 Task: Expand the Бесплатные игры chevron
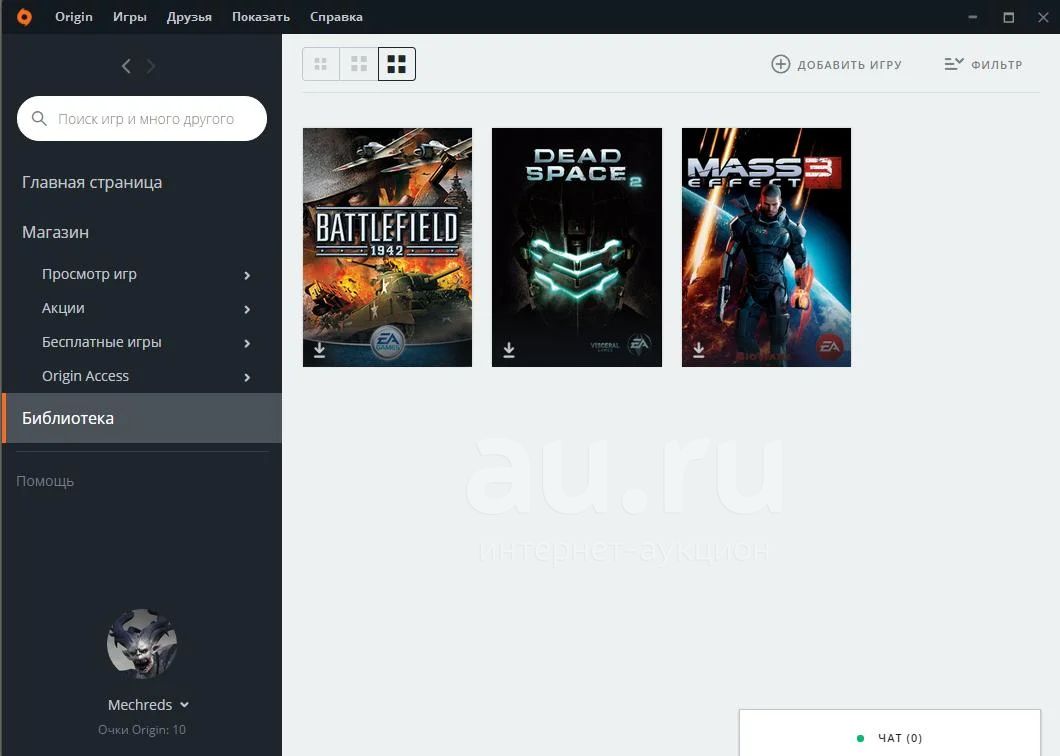[x=247, y=344]
